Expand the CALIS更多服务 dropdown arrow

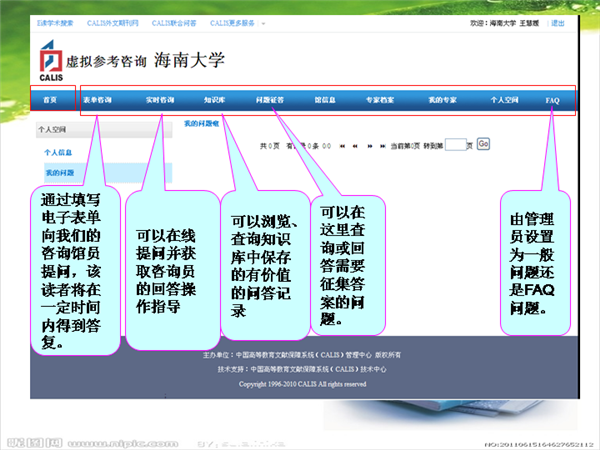pos(263,24)
